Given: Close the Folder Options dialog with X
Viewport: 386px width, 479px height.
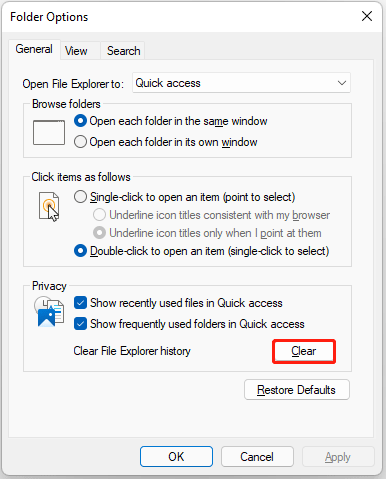Looking at the screenshot, I should click(x=367, y=16).
